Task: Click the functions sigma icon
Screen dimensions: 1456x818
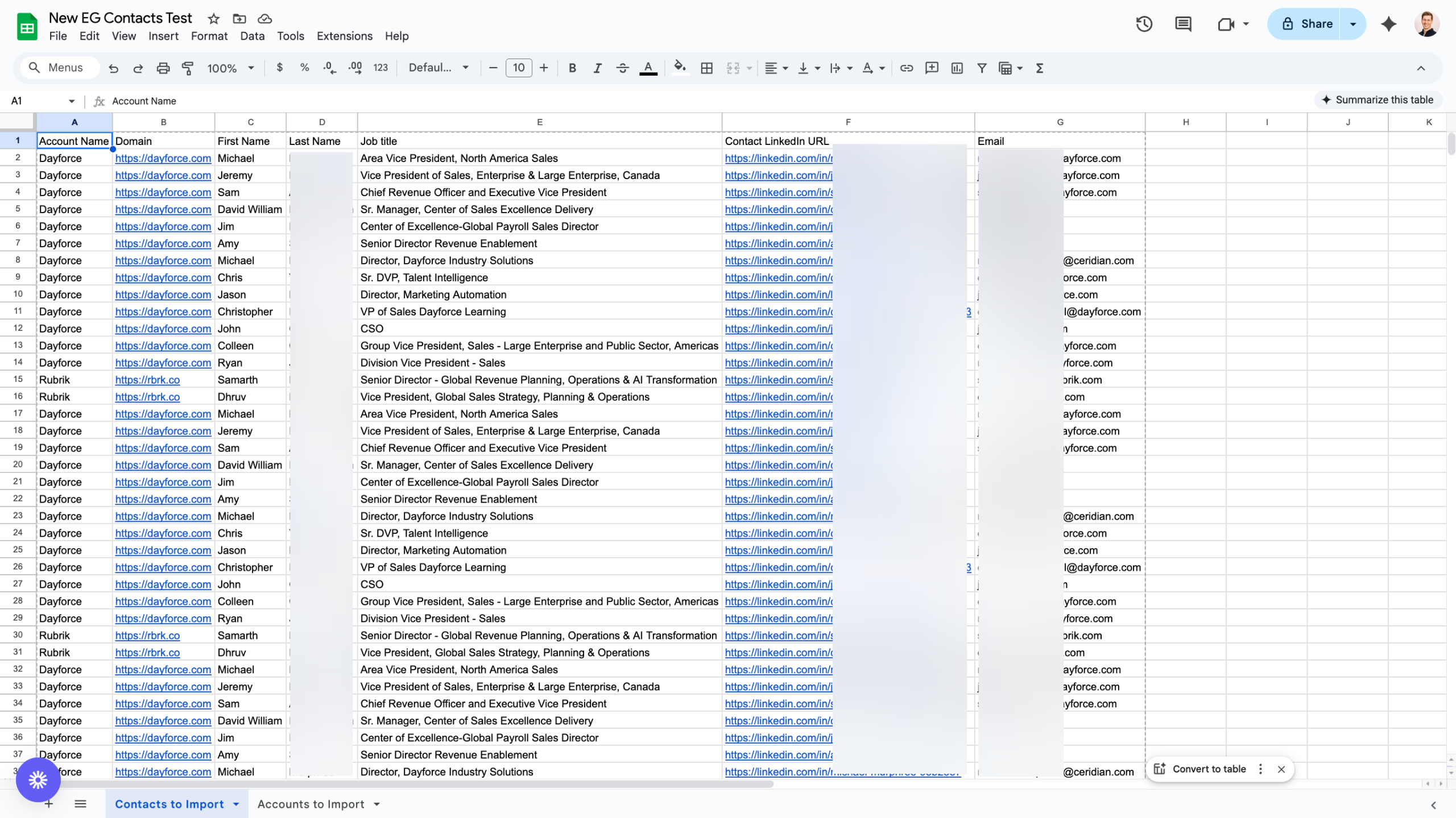Action: [1040, 68]
